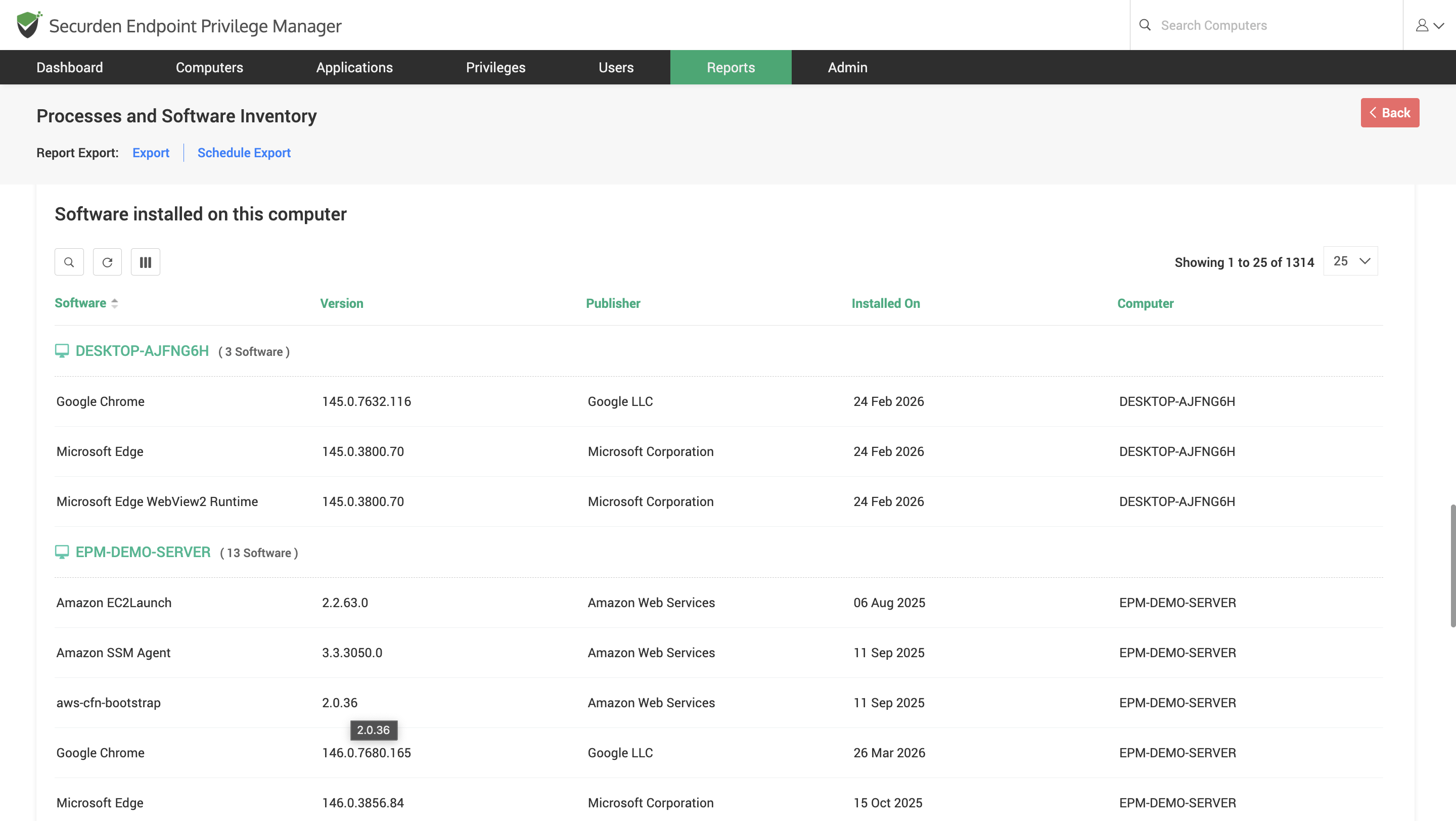1456x821 pixels.
Task: Click the red Back button
Action: pos(1390,113)
